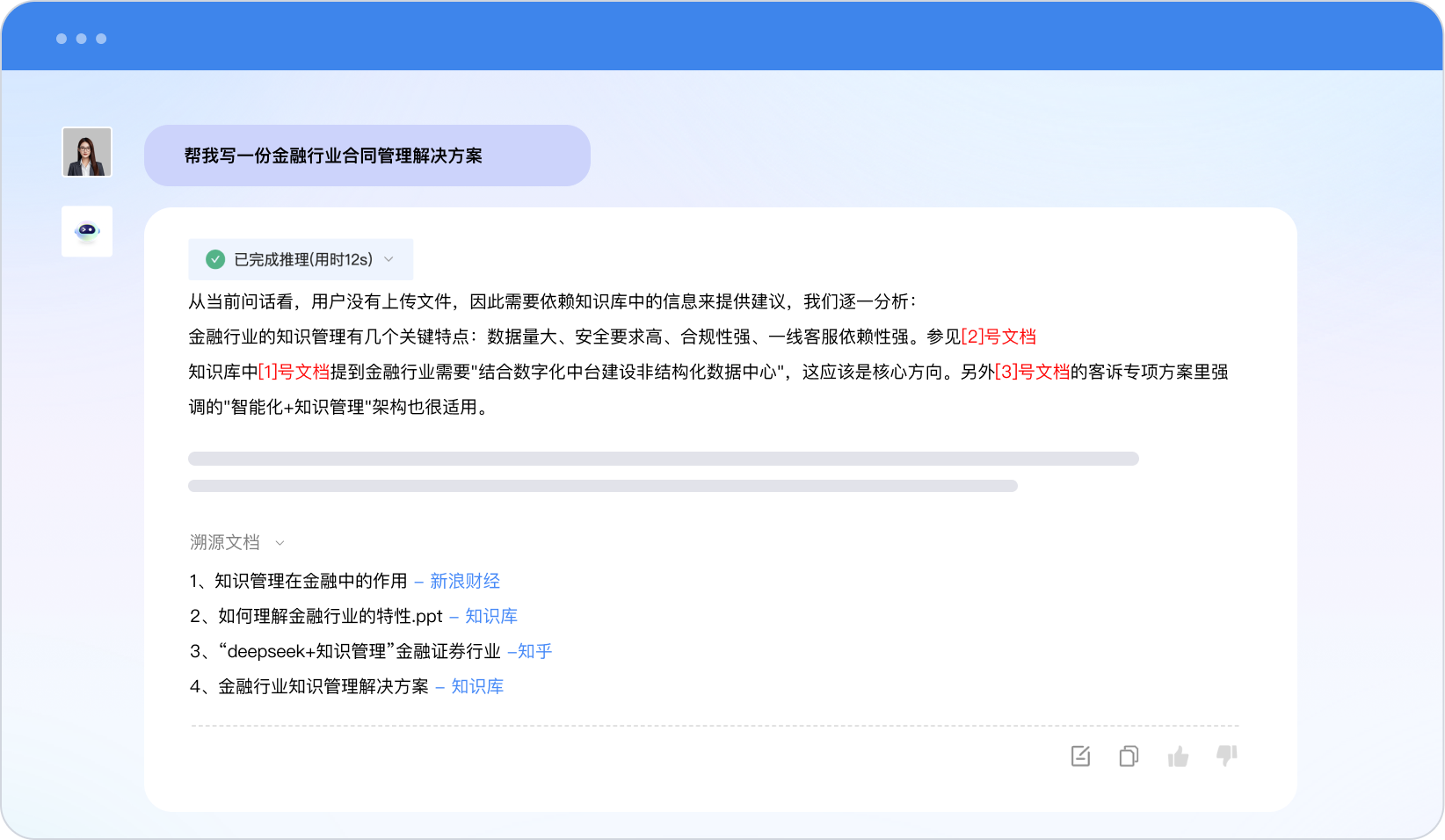The width and height of the screenshot is (1445, 840).
Task: Click the 溯源文档 label
Action: (225, 542)
